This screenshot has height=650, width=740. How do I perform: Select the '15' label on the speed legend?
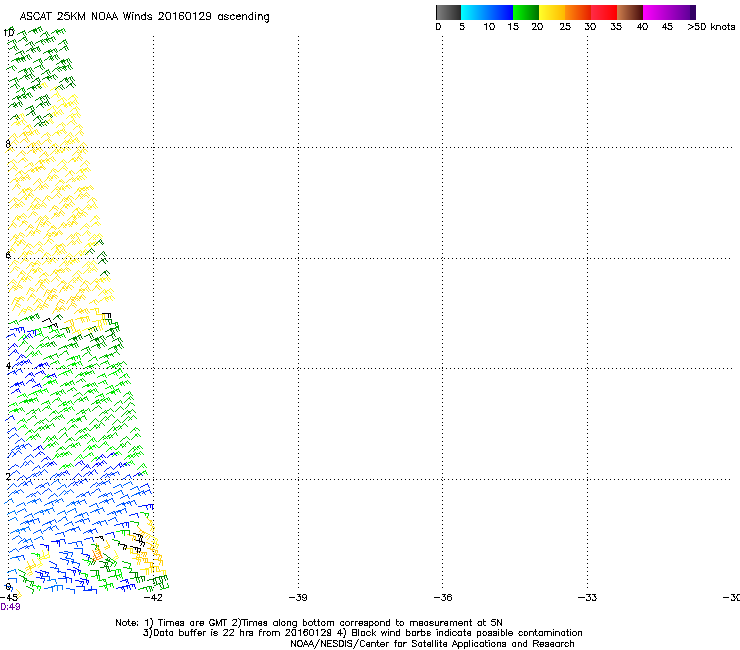coord(513,27)
